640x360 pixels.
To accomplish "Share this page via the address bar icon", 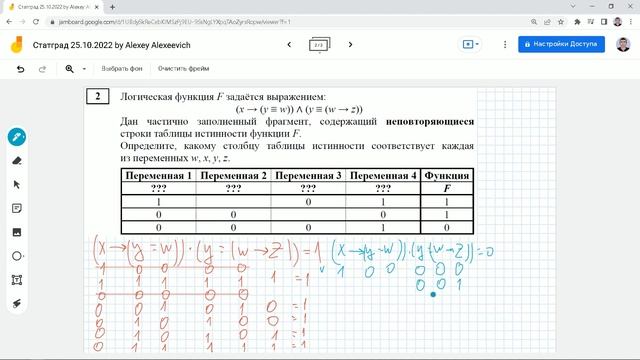I will pyautogui.click(x=547, y=22).
